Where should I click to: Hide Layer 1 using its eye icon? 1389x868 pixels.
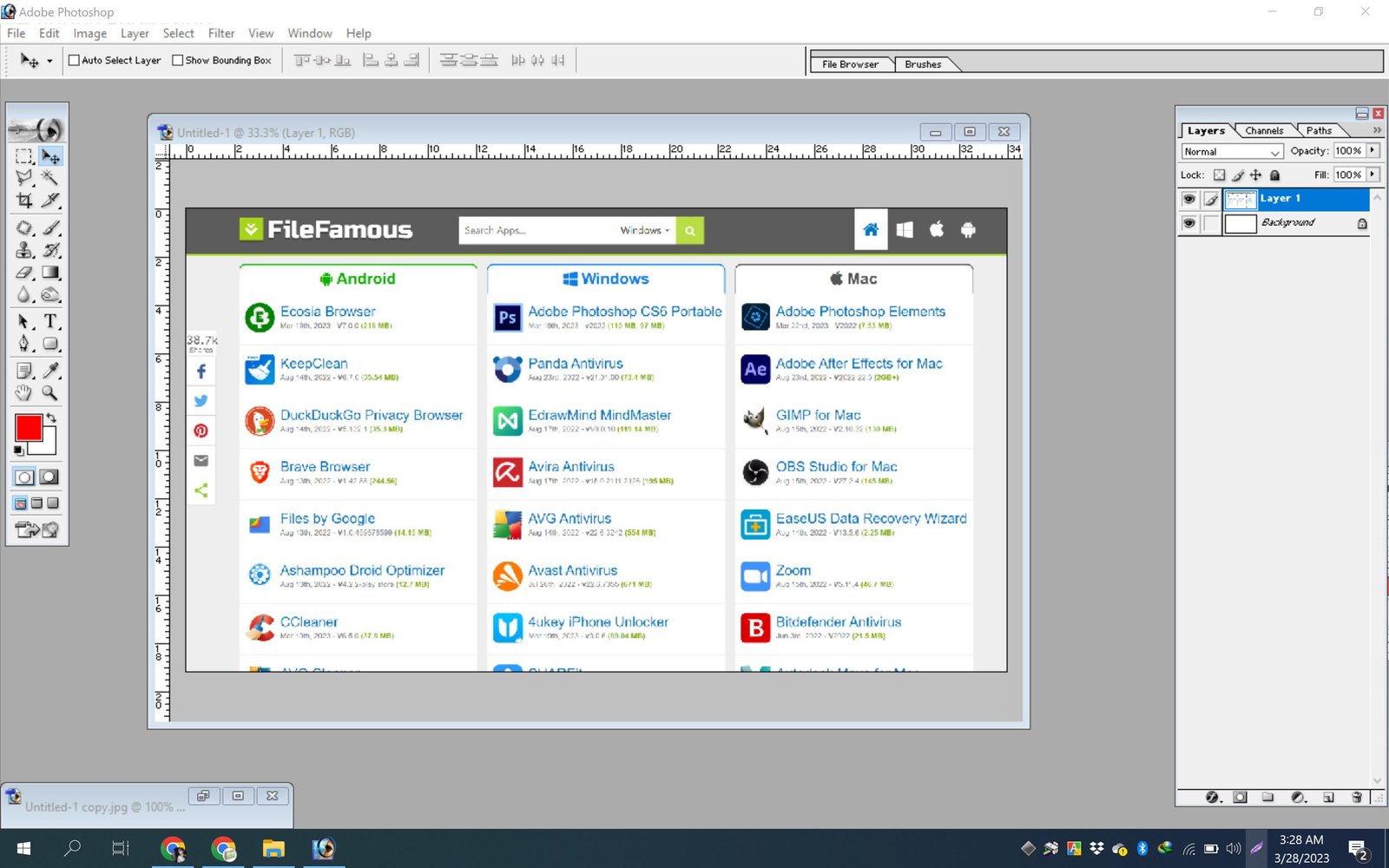pos(1189,200)
